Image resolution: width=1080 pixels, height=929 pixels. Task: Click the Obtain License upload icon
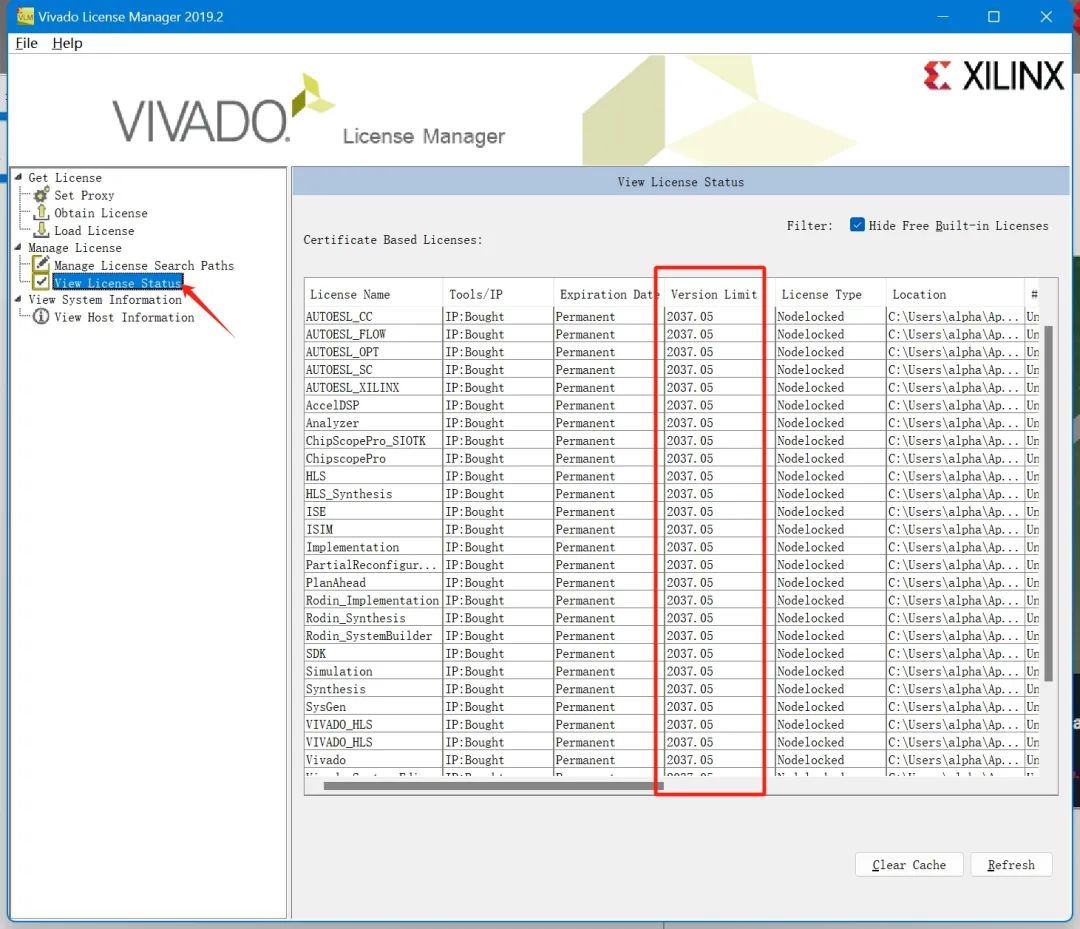[x=41, y=212]
